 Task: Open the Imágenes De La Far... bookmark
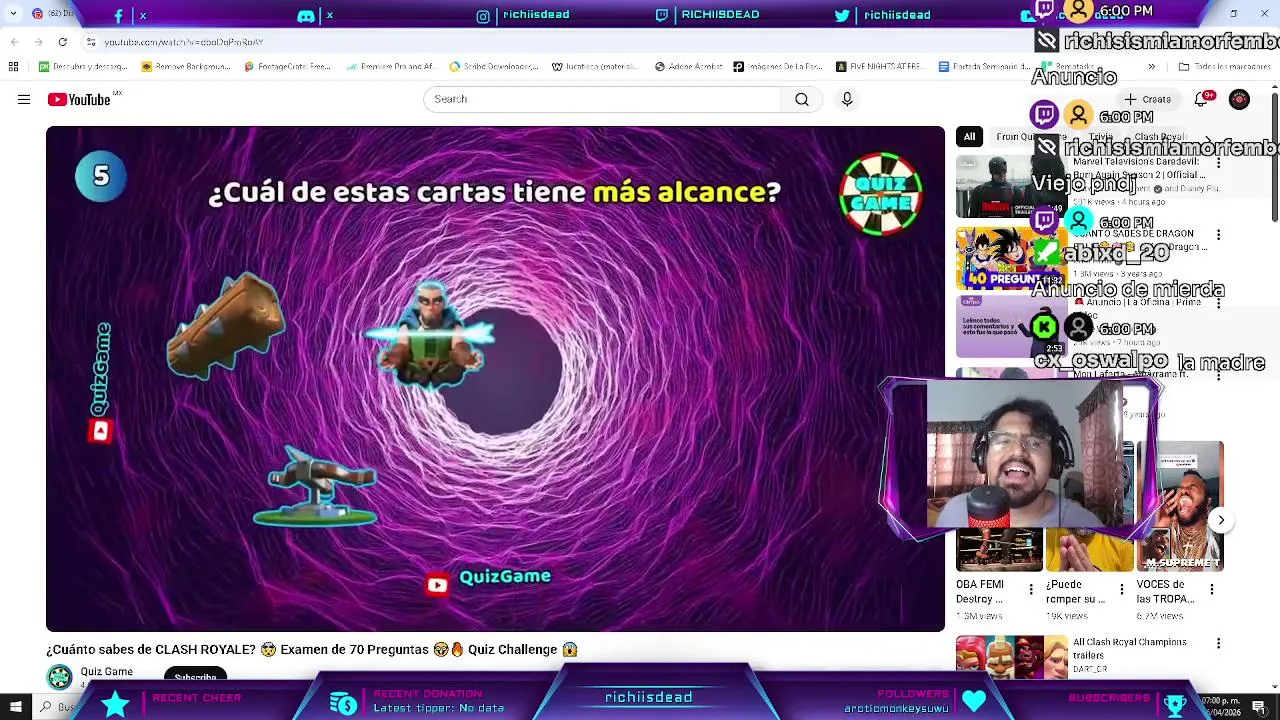(x=778, y=67)
